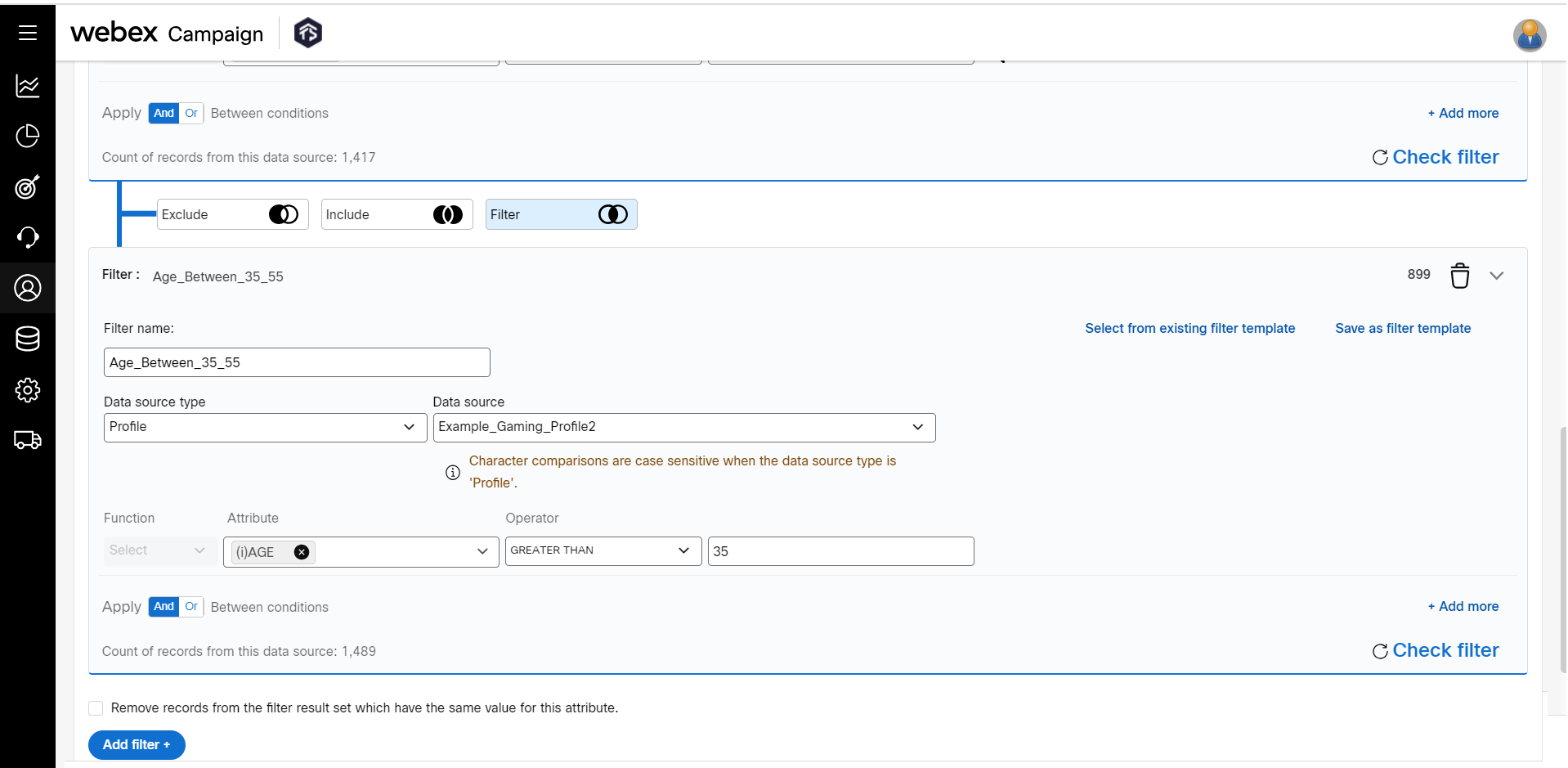
Task: Enable the Include toggle
Action: [448, 214]
